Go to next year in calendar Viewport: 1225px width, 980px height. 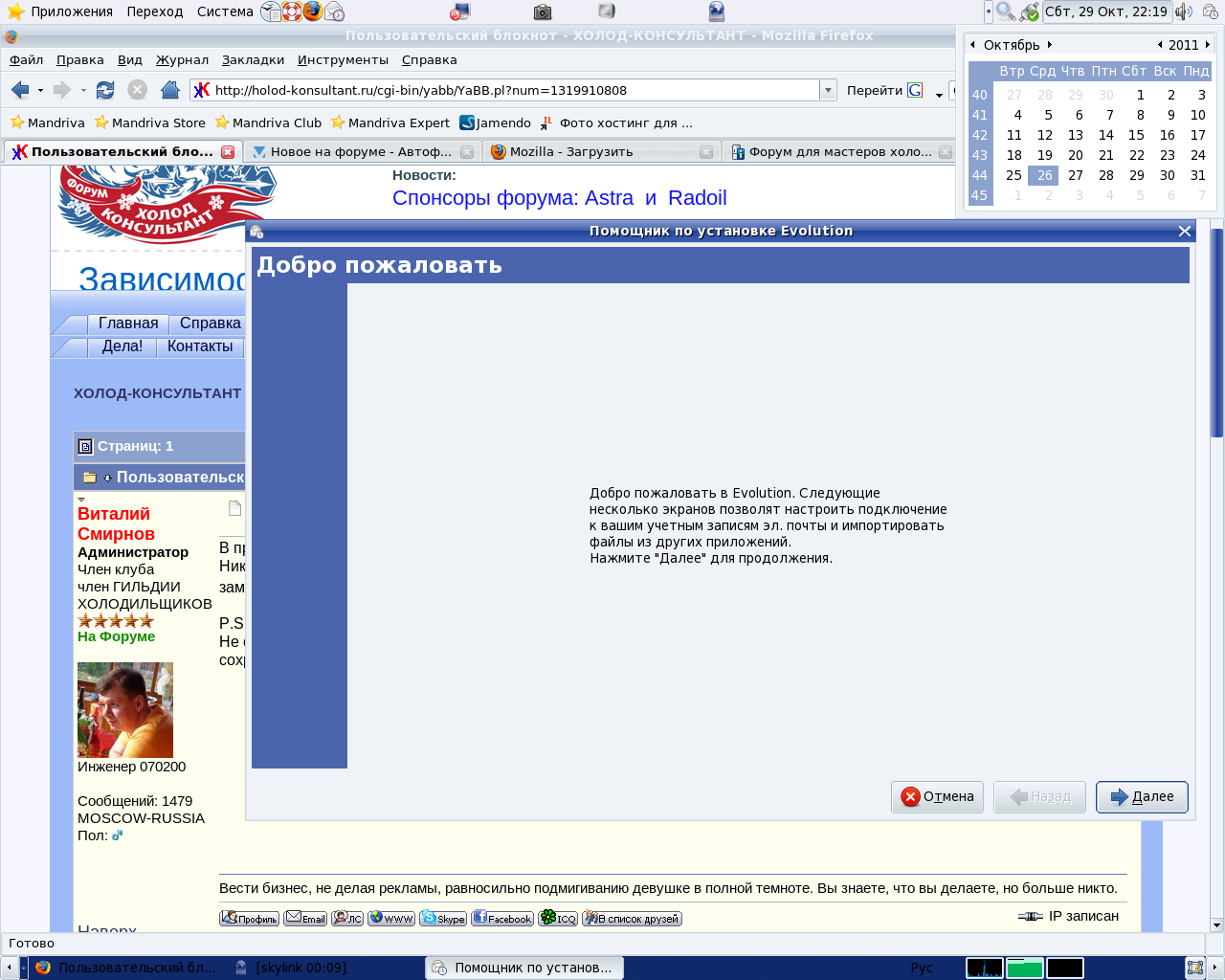click(x=1207, y=44)
